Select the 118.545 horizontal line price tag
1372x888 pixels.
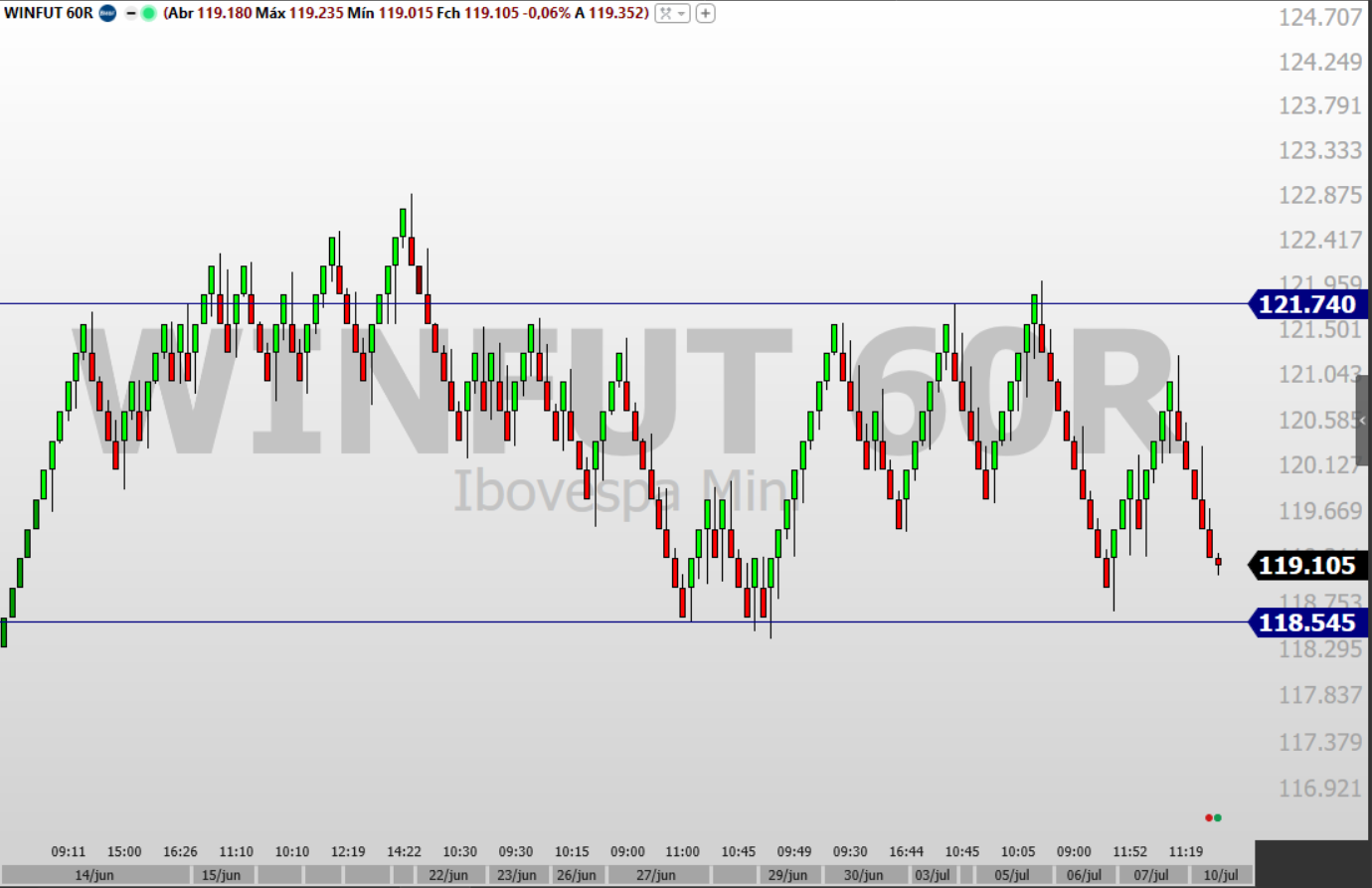tap(1308, 622)
